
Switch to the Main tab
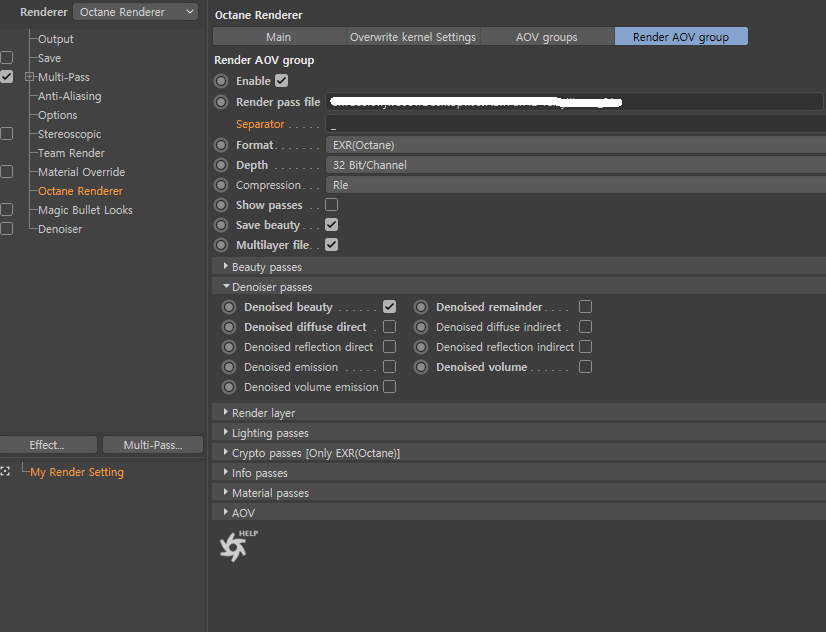point(279,36)
